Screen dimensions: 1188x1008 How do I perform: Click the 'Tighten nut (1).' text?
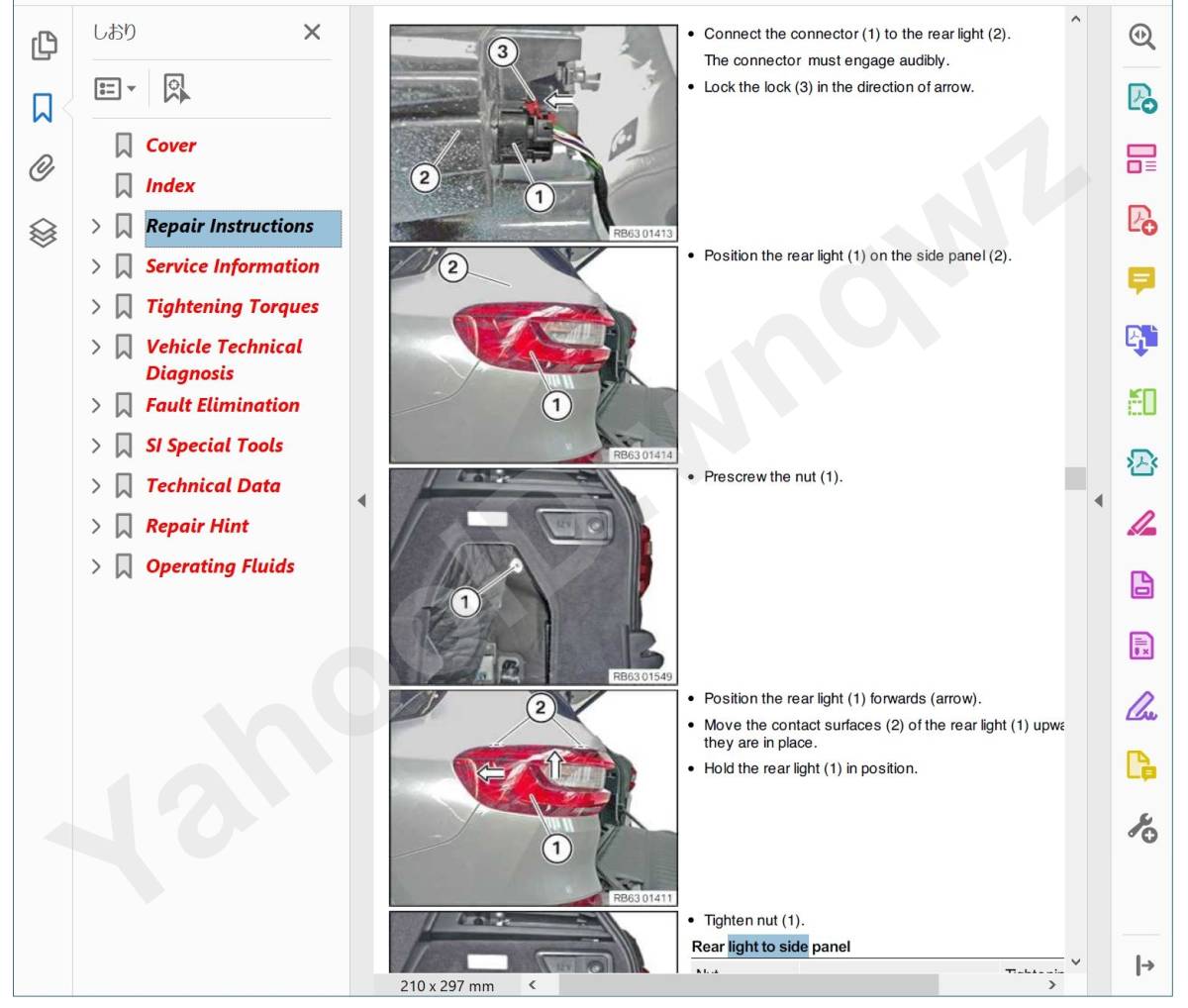click(754, 921)
